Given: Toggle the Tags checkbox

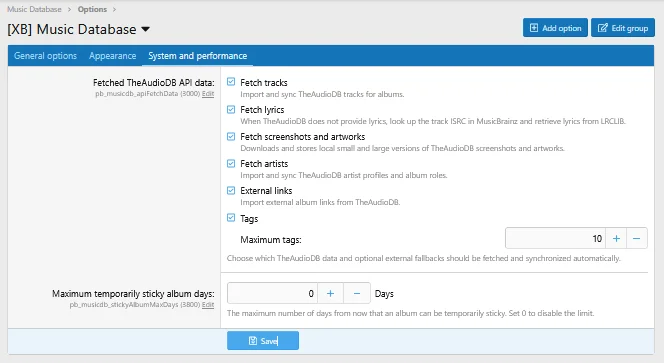Looking at the screenshot, I should (x=231, y=218).
